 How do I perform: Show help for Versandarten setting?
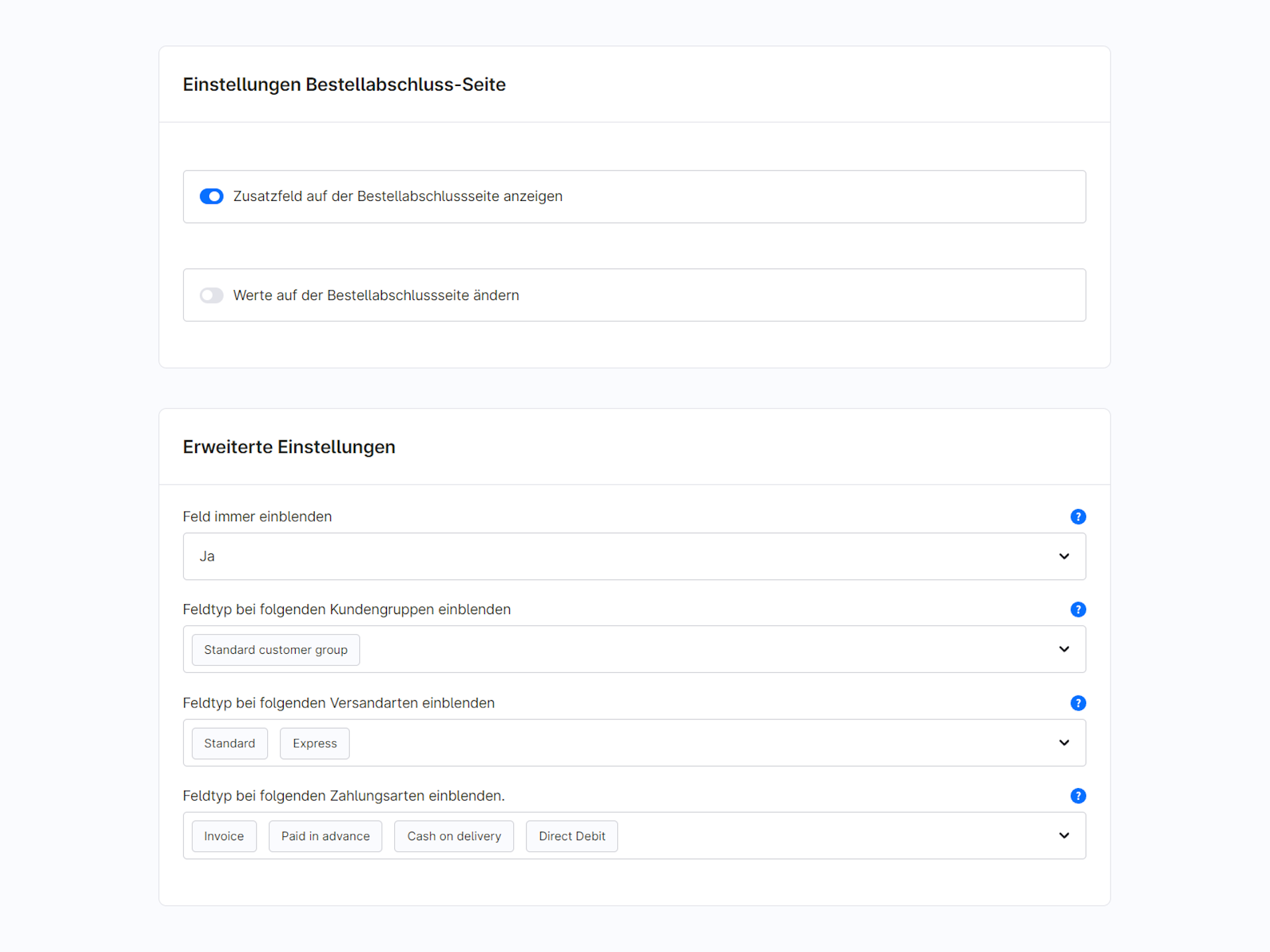point(1078,703)
